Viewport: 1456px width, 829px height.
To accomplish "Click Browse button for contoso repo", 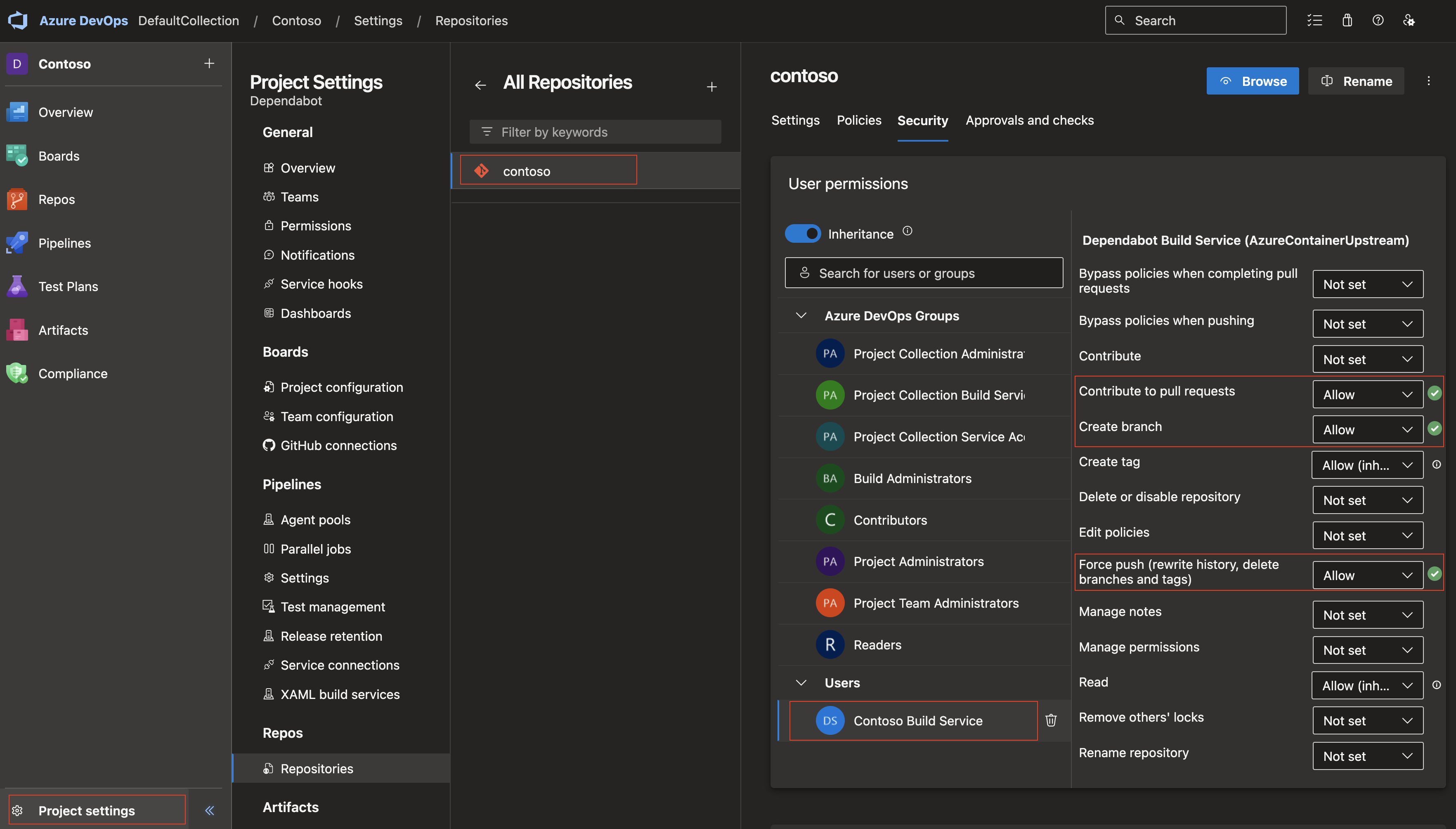I will tap(1252, 80).
